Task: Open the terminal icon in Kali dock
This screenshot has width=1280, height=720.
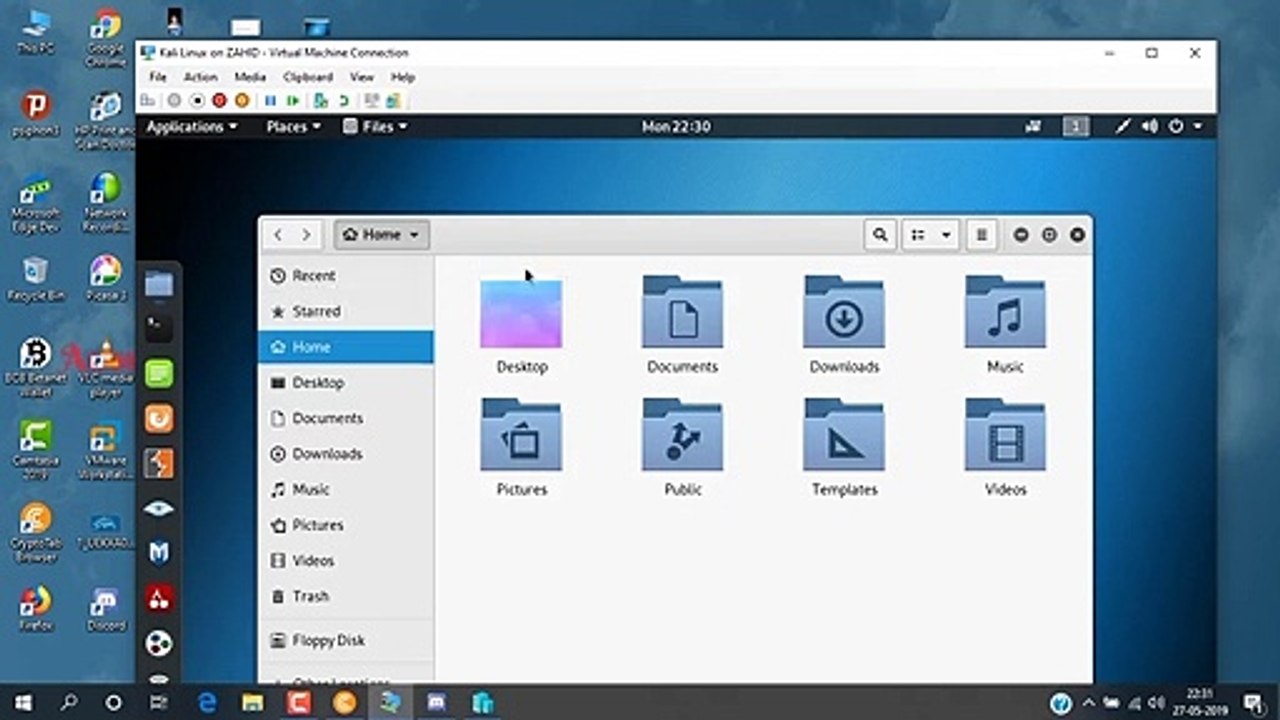Action: pyautogui.click(x=158, y=327)
